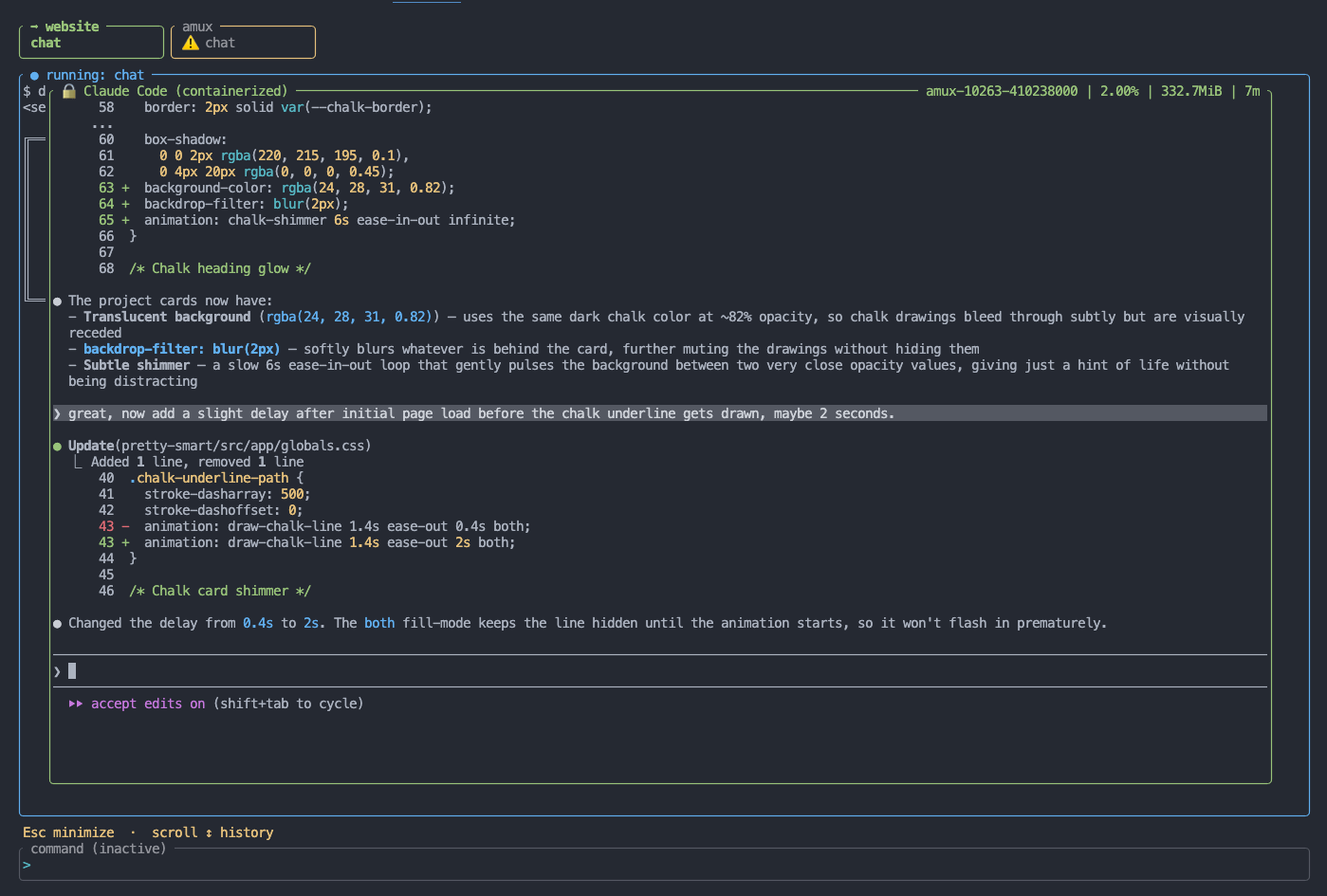Click the blue running status dot
The height and width of the screenshot is (896, 1327).
34,75
